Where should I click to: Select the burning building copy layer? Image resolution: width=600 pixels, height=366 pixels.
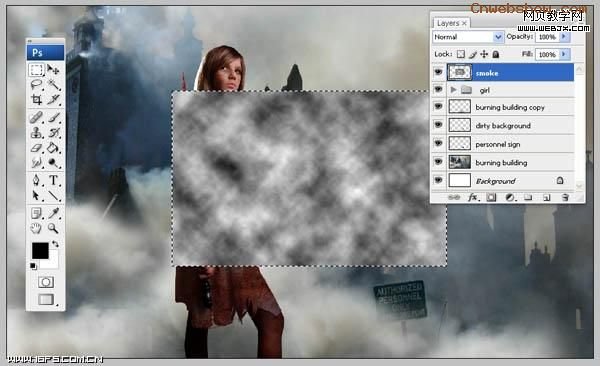(510, 107)
